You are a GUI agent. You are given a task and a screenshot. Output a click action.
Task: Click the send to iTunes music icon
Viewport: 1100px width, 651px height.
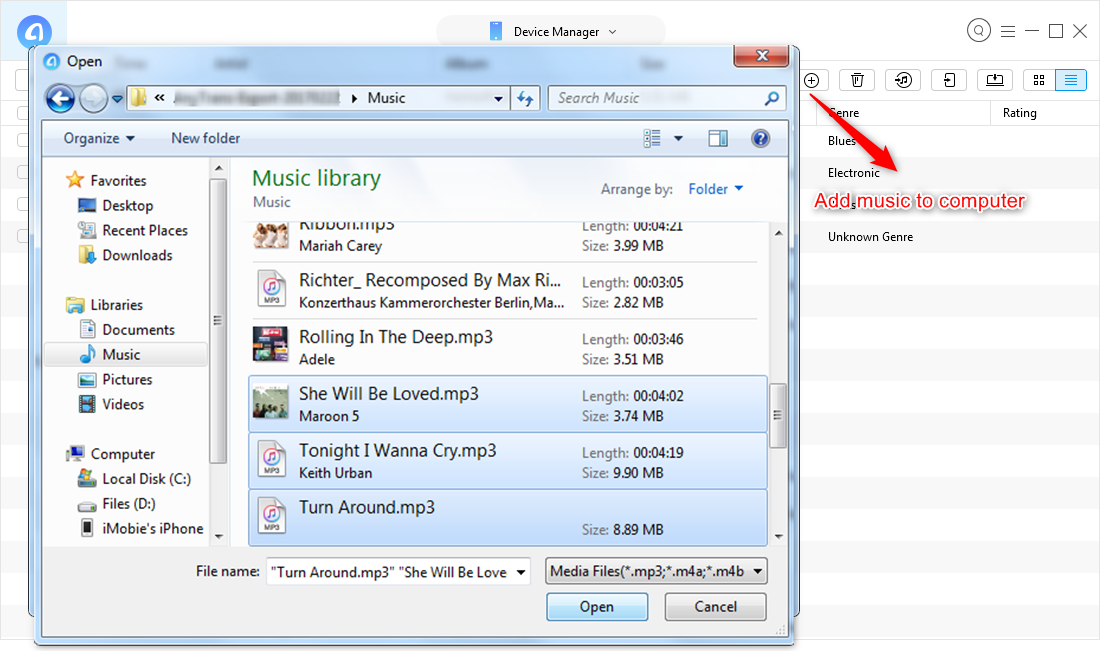pos(903,80)
